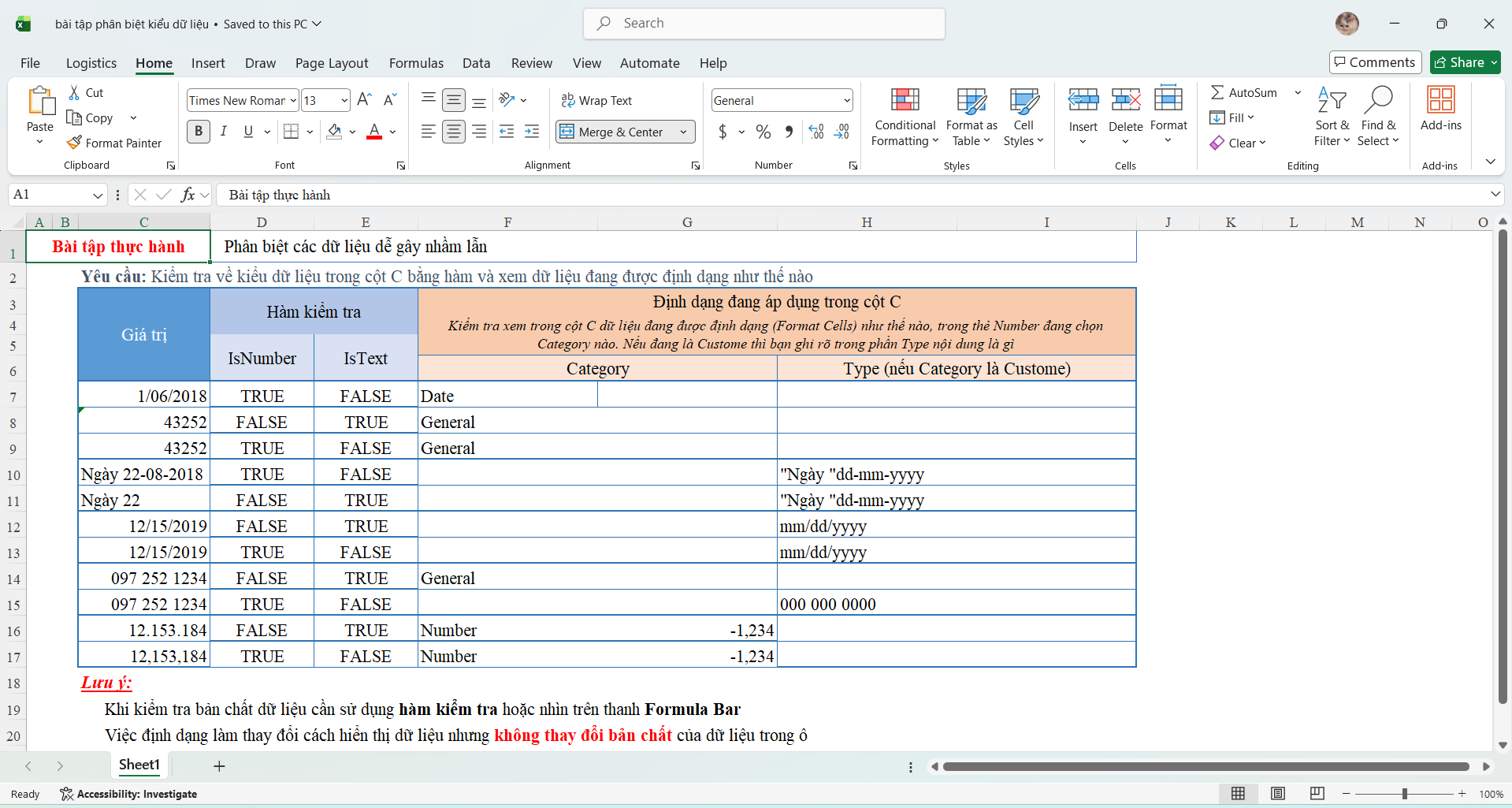Expand the Name Box dropdown arrow

98,195
